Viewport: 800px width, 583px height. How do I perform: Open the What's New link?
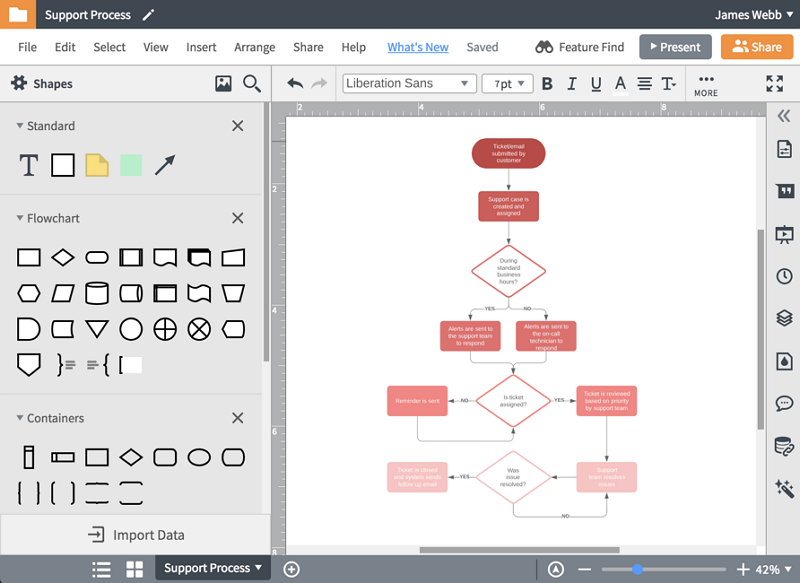pyautogui.click(x=418, y=47)
